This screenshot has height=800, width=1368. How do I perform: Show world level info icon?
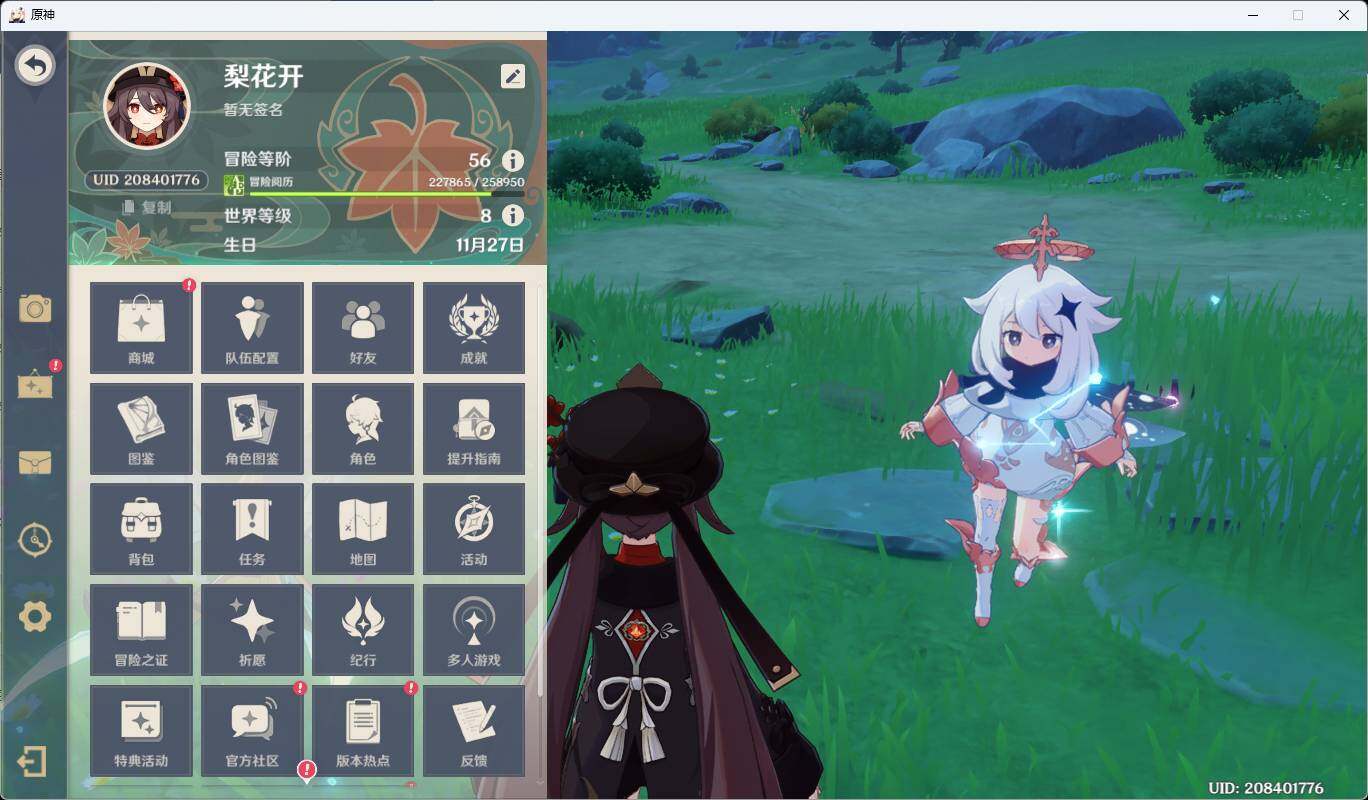pos(513,215)
